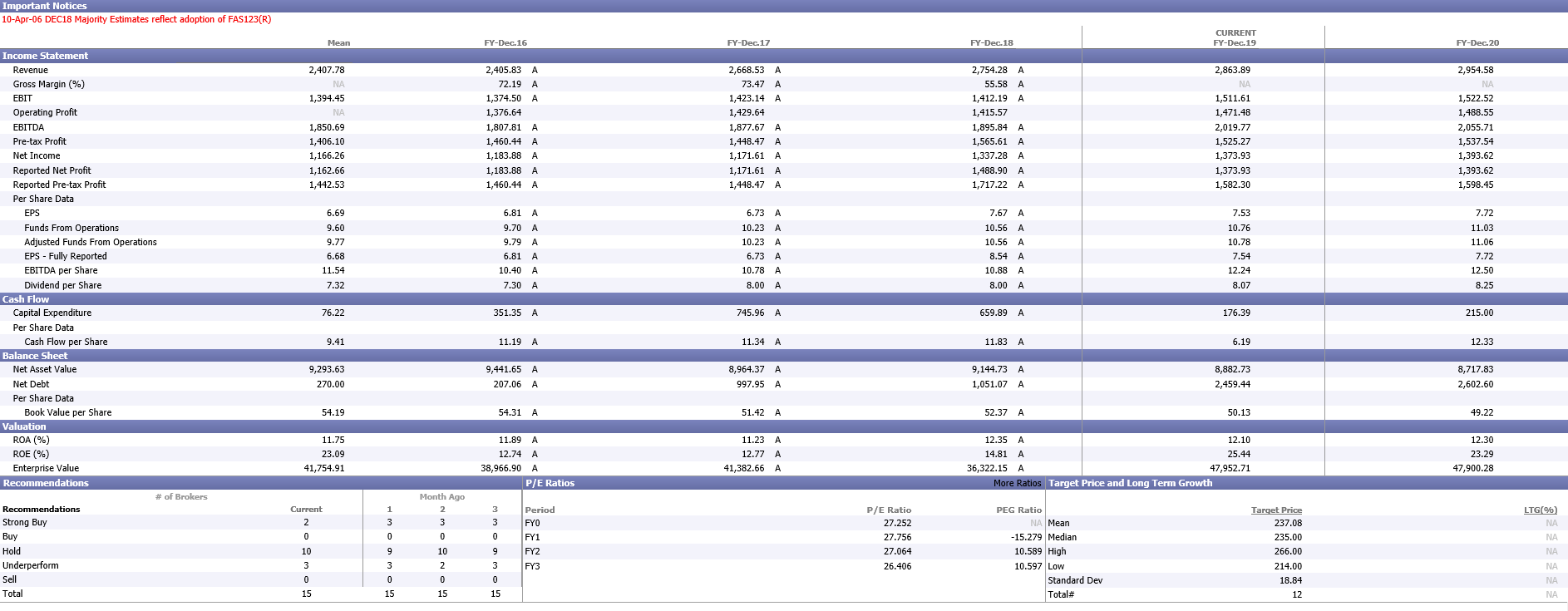
Task: Select the Reported Net Profit row label
Action: 52,170
